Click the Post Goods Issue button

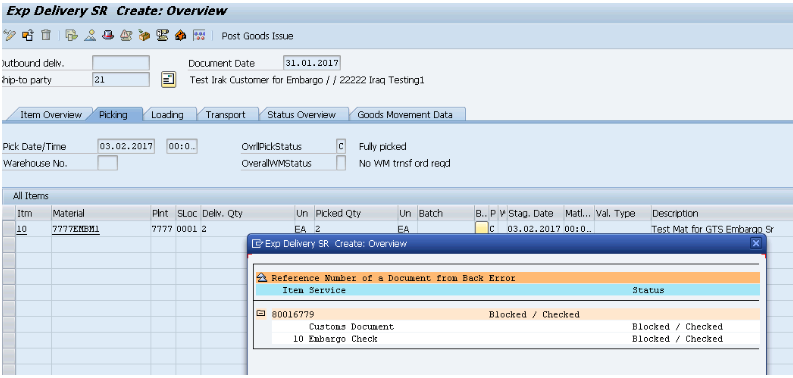click(257, 36)
